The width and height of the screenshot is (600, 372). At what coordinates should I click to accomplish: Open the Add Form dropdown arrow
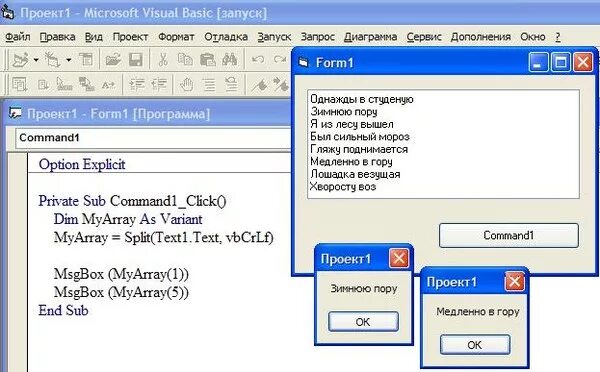[x=68, y=60]
